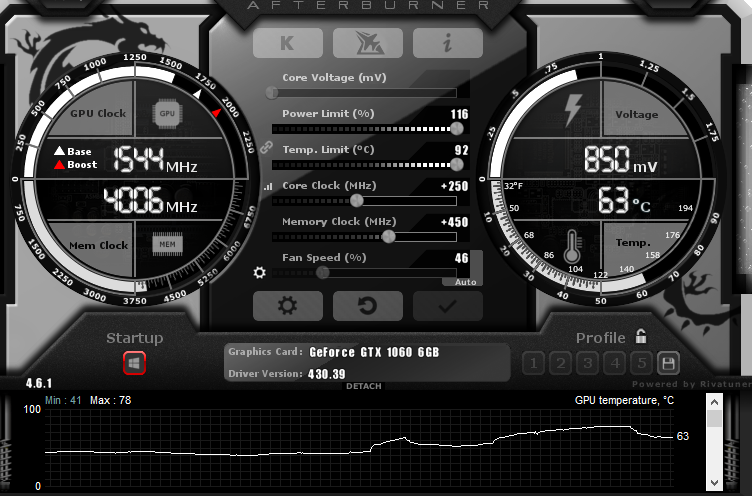Launch the OC Scanner jet icon
The height and width of the screenshot is (496, 752).
pos(368,43)
